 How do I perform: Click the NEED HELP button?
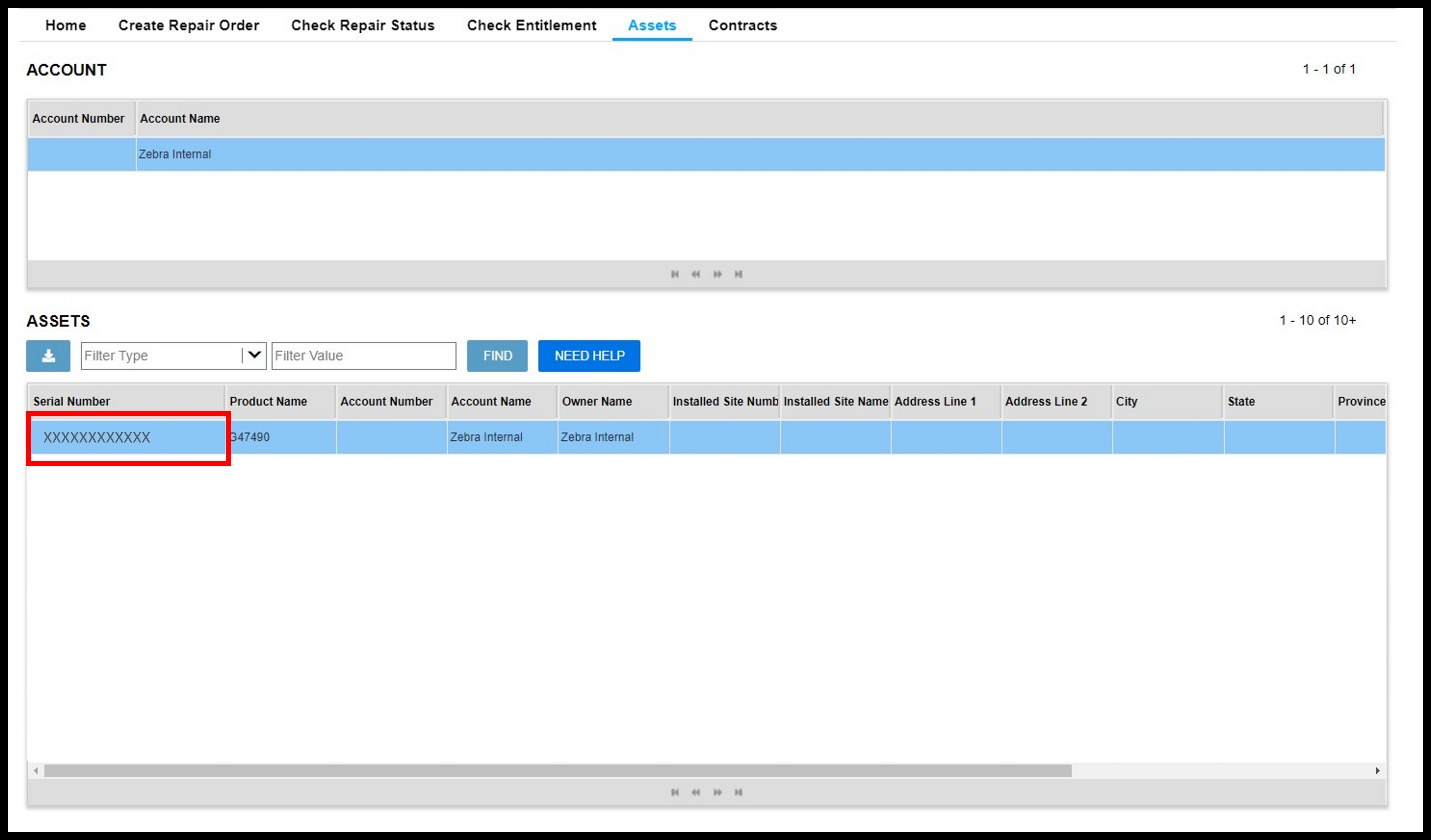click(590, 356)
